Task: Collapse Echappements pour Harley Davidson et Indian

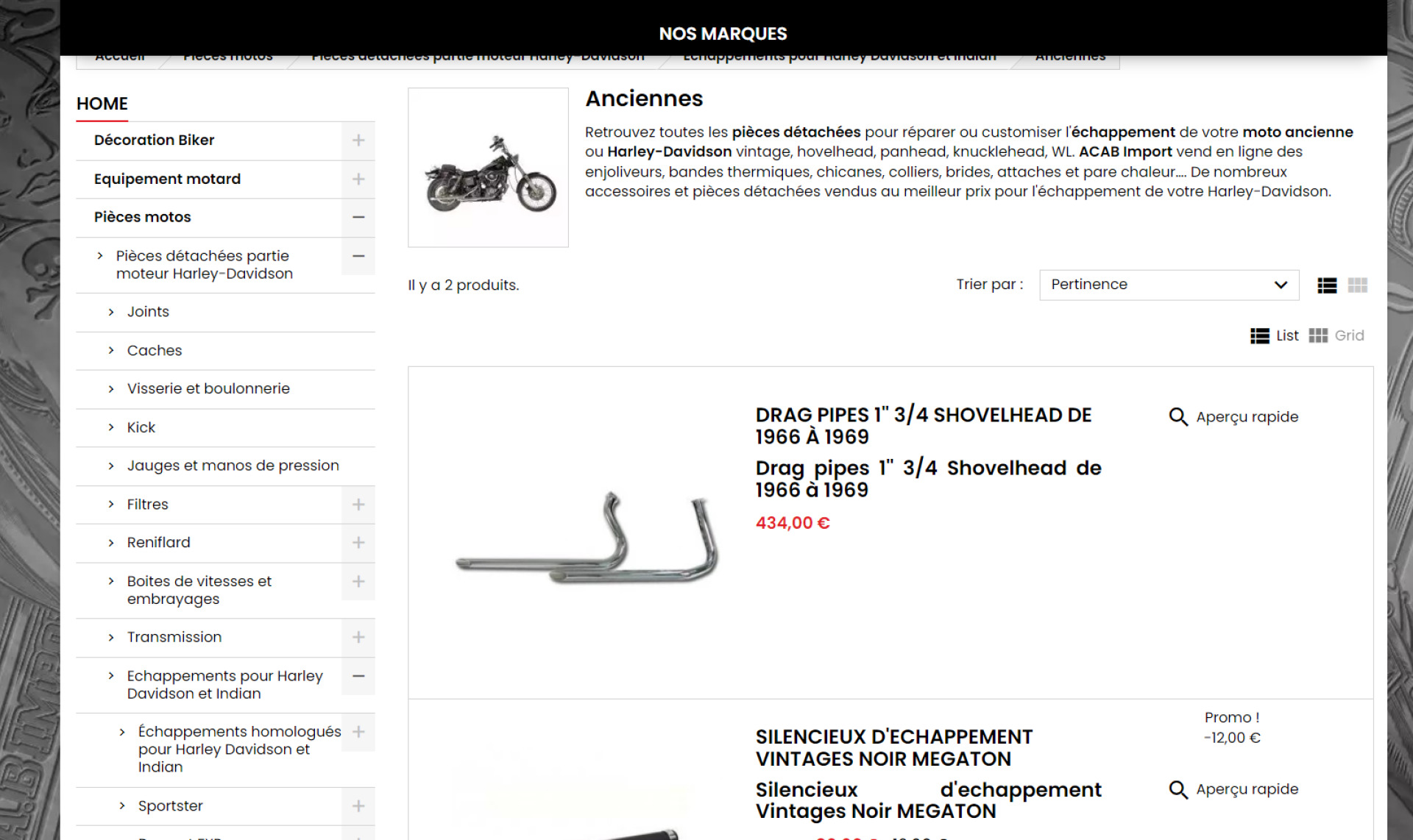Action: pyautogui.click(x=358, y=677)
